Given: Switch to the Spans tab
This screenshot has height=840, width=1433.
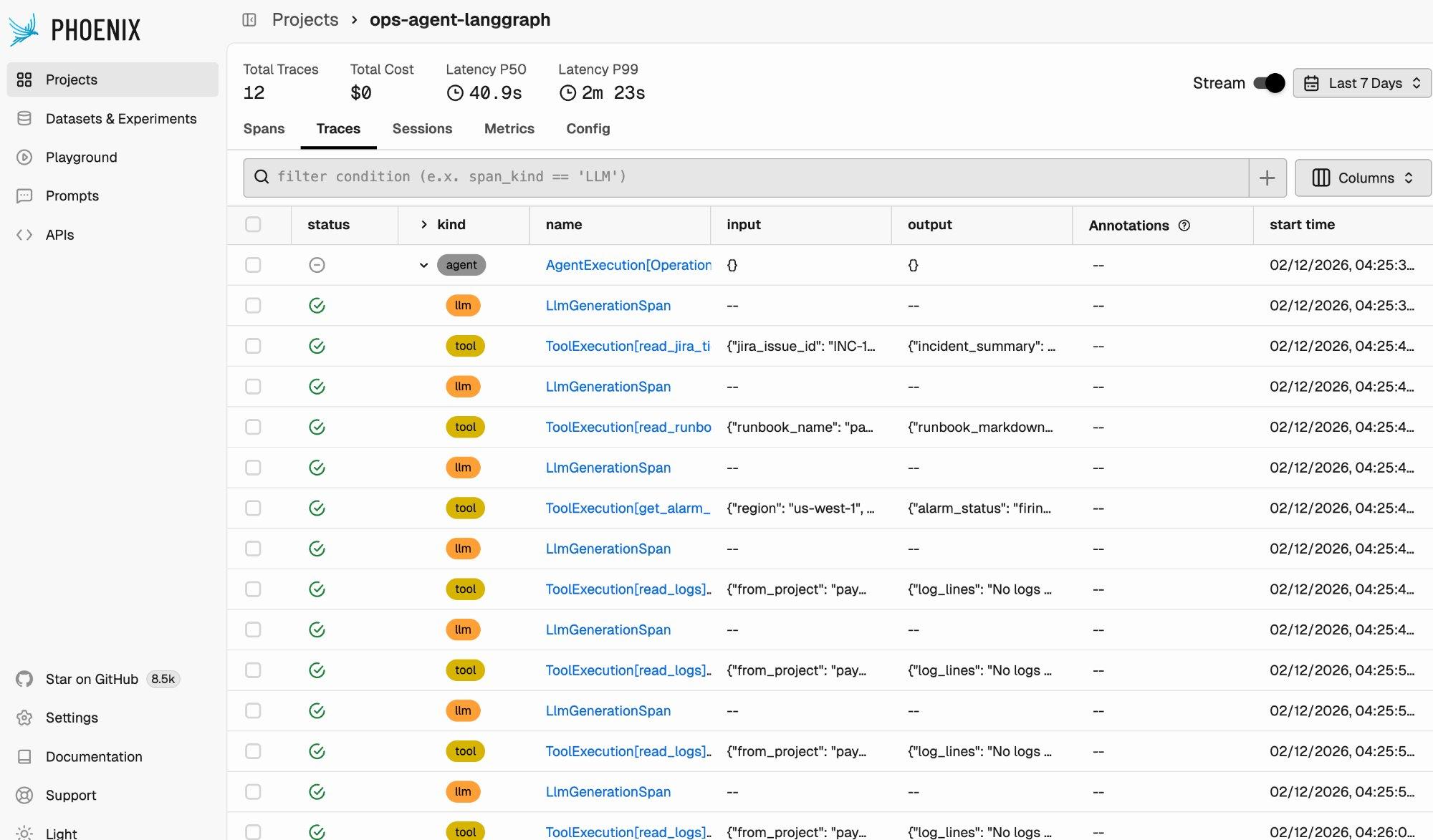Looking at the screenshot, I should pyautogui.click(x=264, y=129).
